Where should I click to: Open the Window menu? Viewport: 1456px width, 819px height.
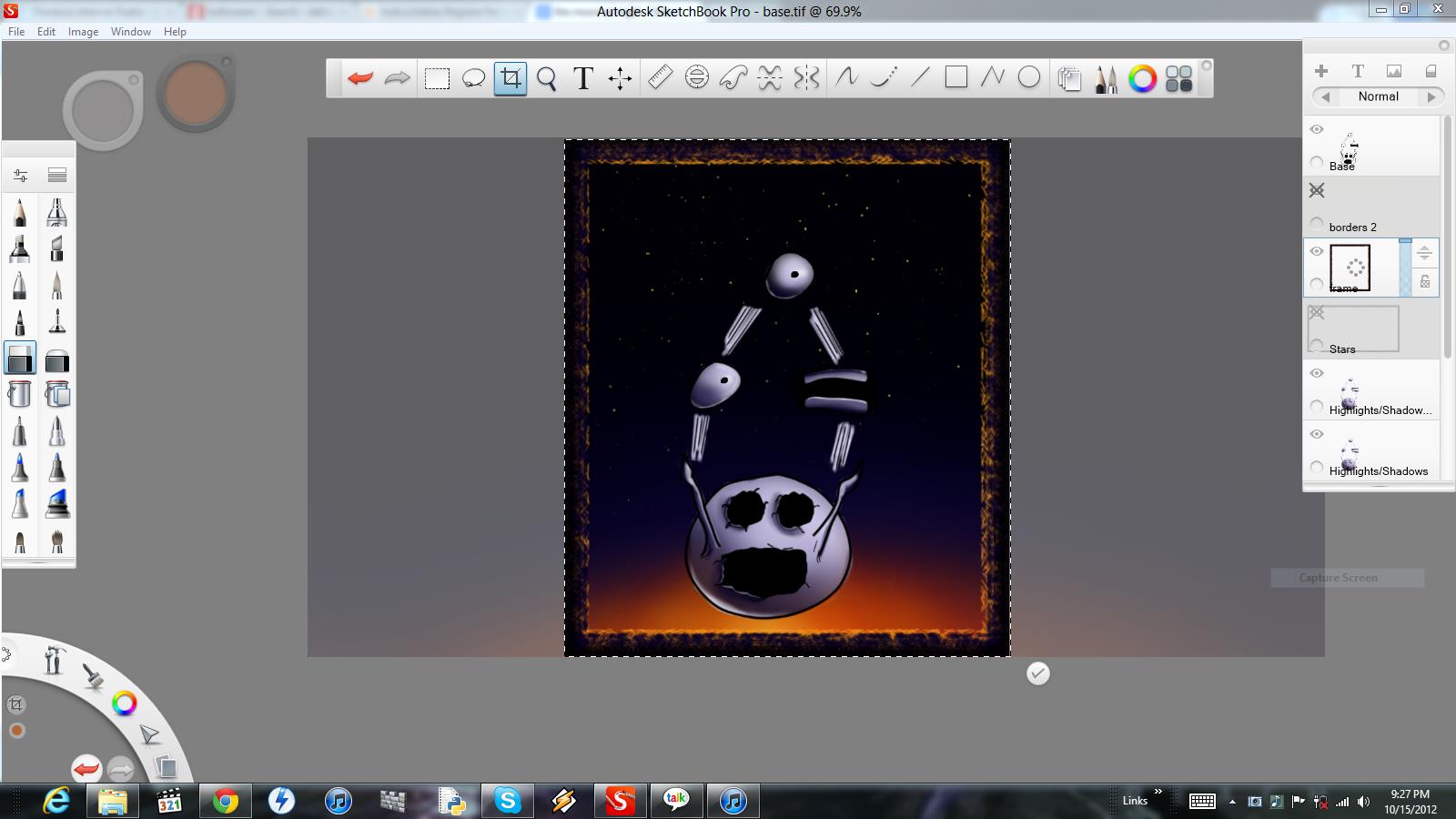tap(131, 31)
